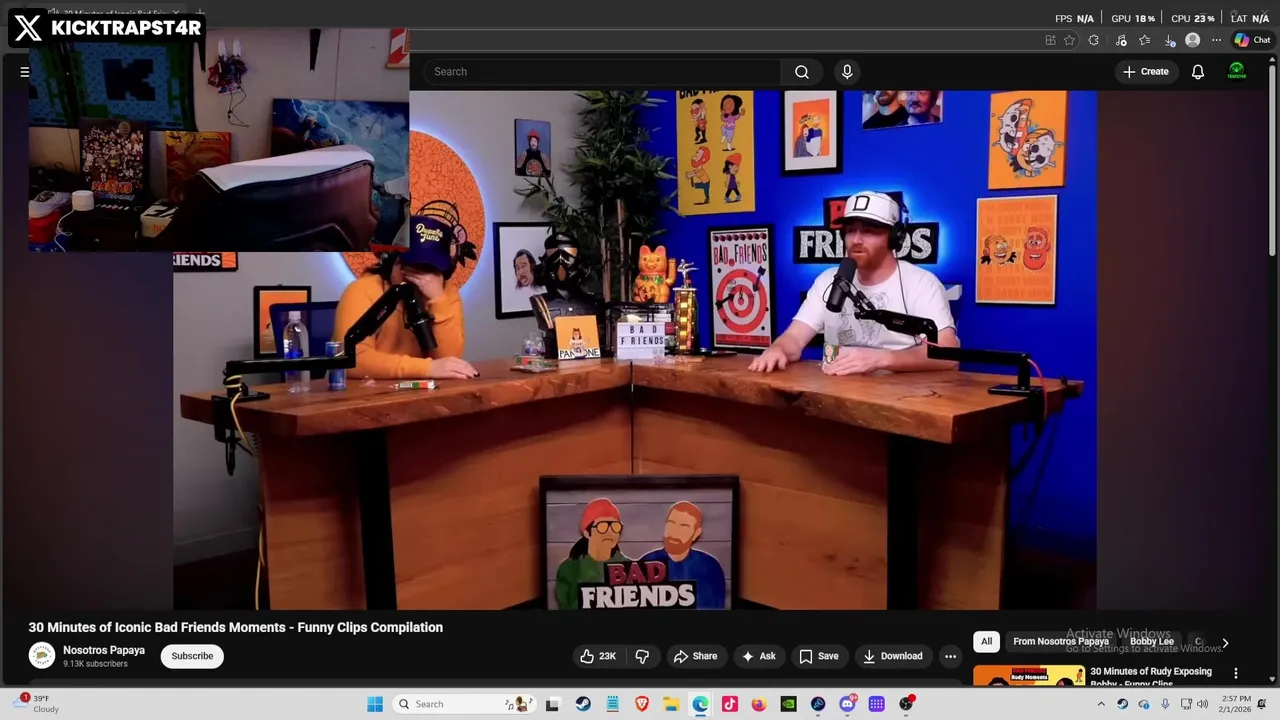This screenshot has height=720, width=1280.
Task: Select the Bobby Lee chip
Action: (1151, 642)
